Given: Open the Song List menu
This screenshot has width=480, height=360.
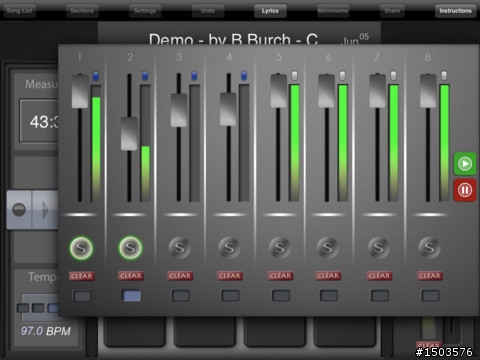Looking at the screenshot, I should [x=19, y=11].
